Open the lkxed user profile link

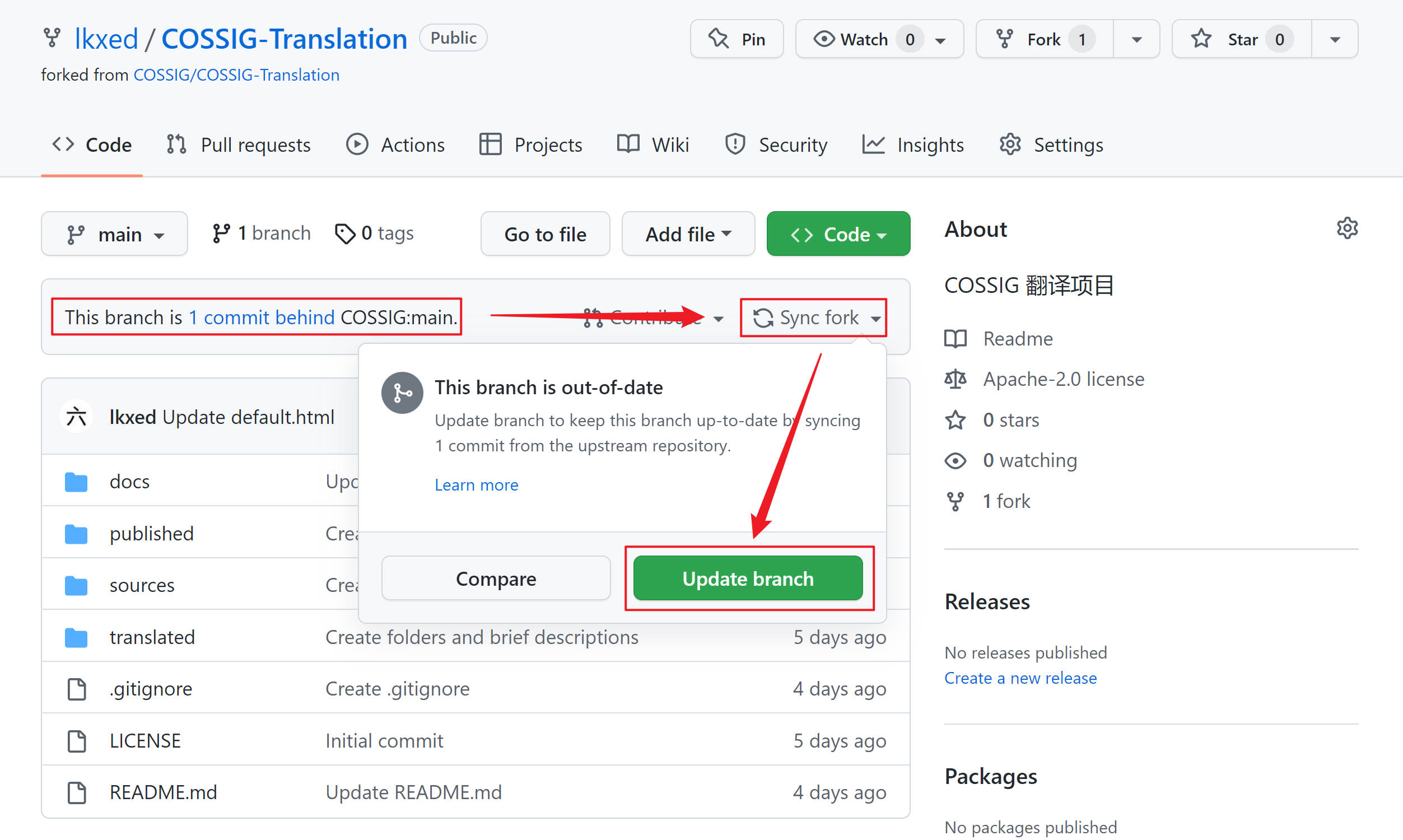(106, 39)
